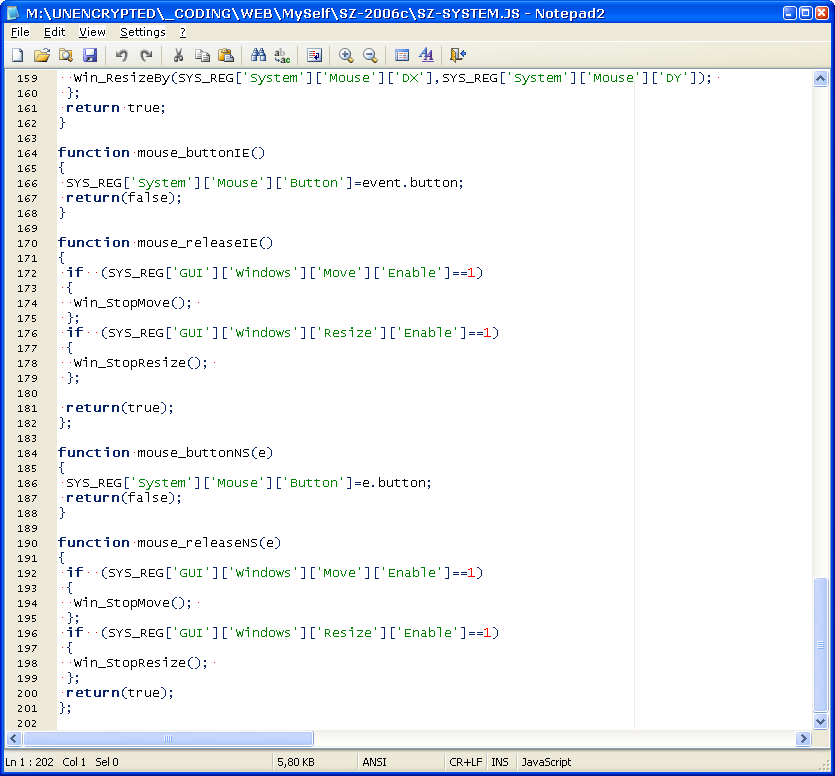Click 'Win_StopResize();' on line 178
Image resolution: width=835 pixels, height=776 pixels.
coord(141,363)
